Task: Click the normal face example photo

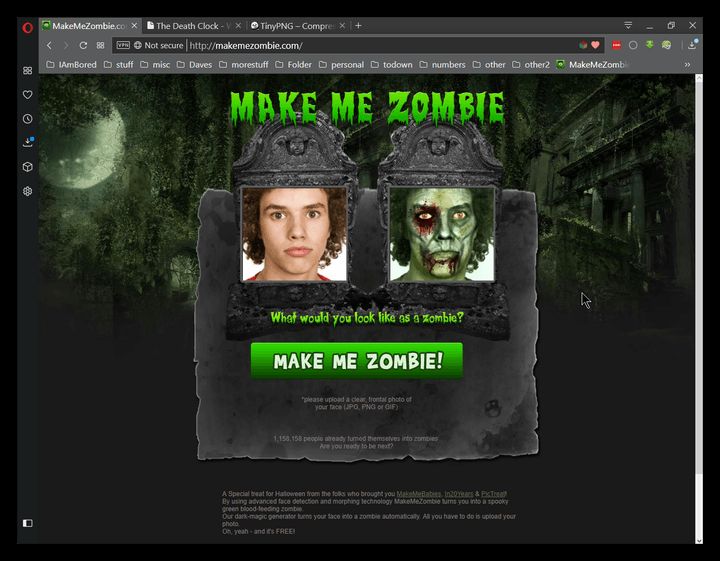Action: coord(294,234)
